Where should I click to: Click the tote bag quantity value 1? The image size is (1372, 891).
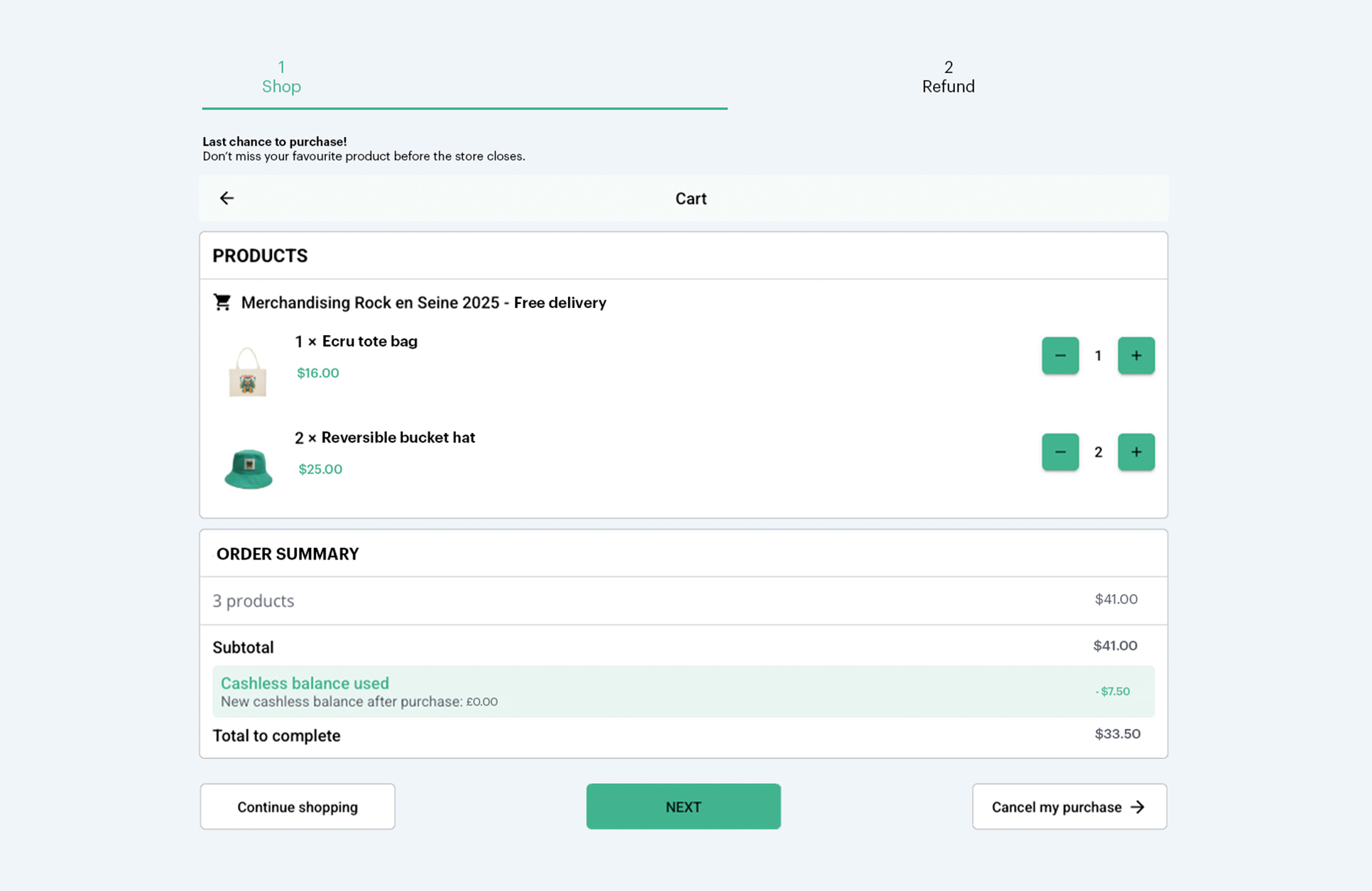1098,356
